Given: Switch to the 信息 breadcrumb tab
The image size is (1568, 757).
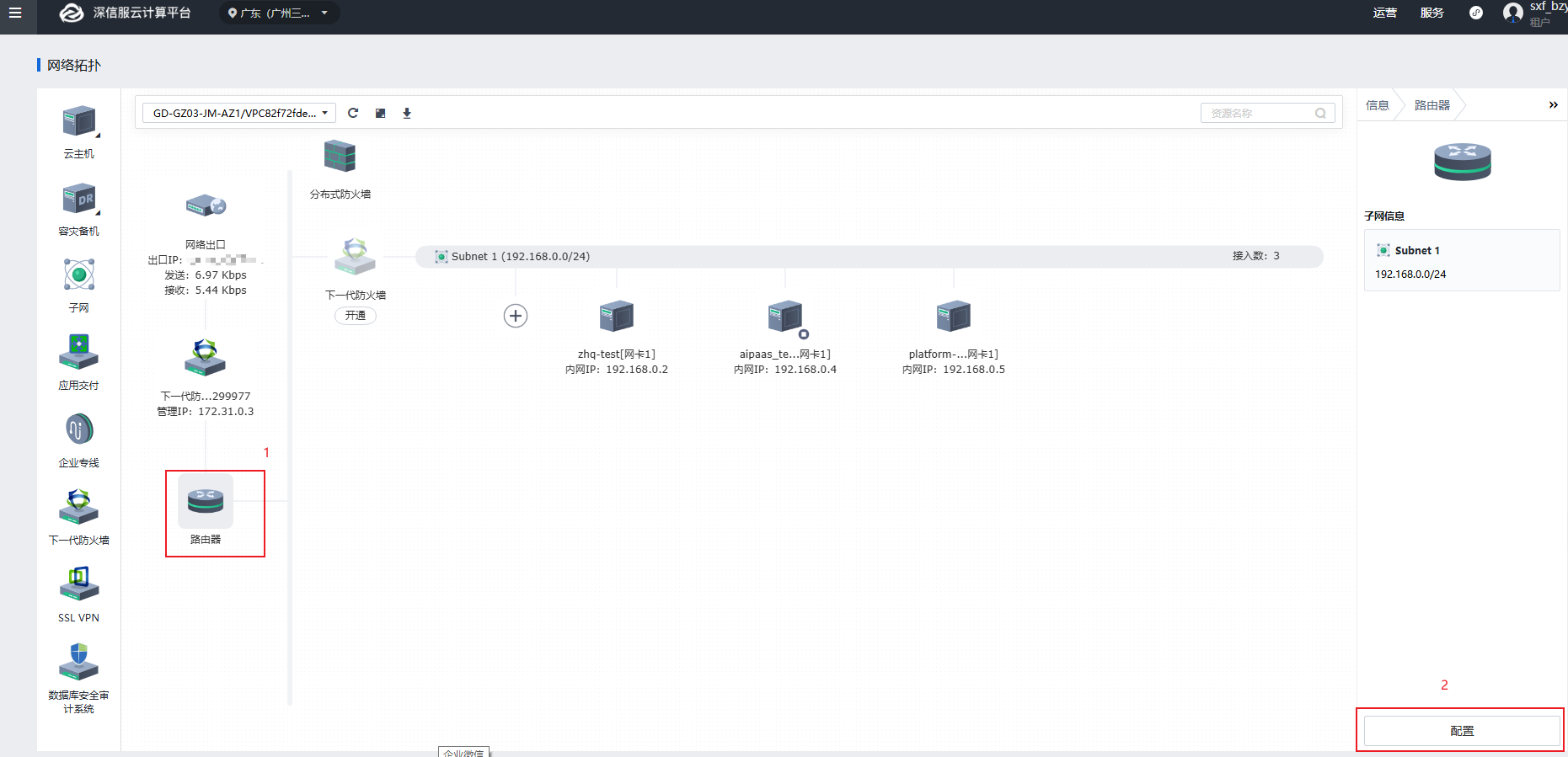Looking at the screenshot, I should 1377,105.
